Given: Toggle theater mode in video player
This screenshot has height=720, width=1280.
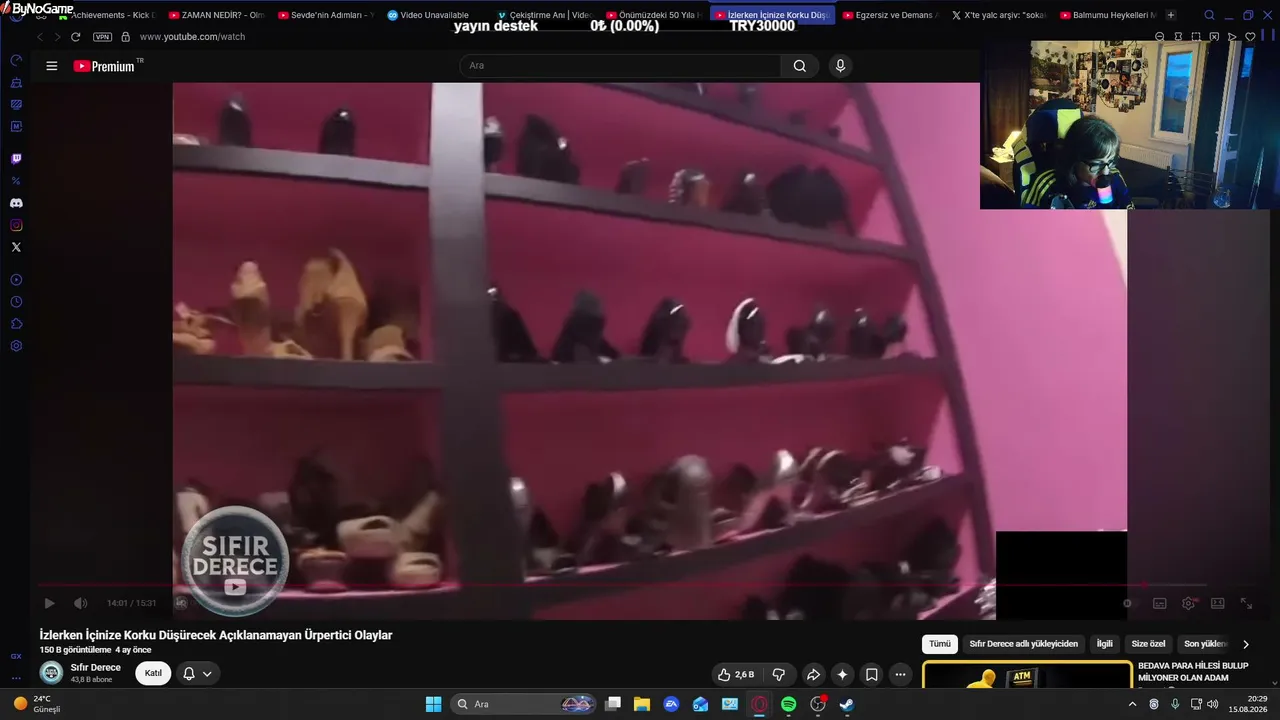Looking at the screenshot, I should coord(1218,603).
